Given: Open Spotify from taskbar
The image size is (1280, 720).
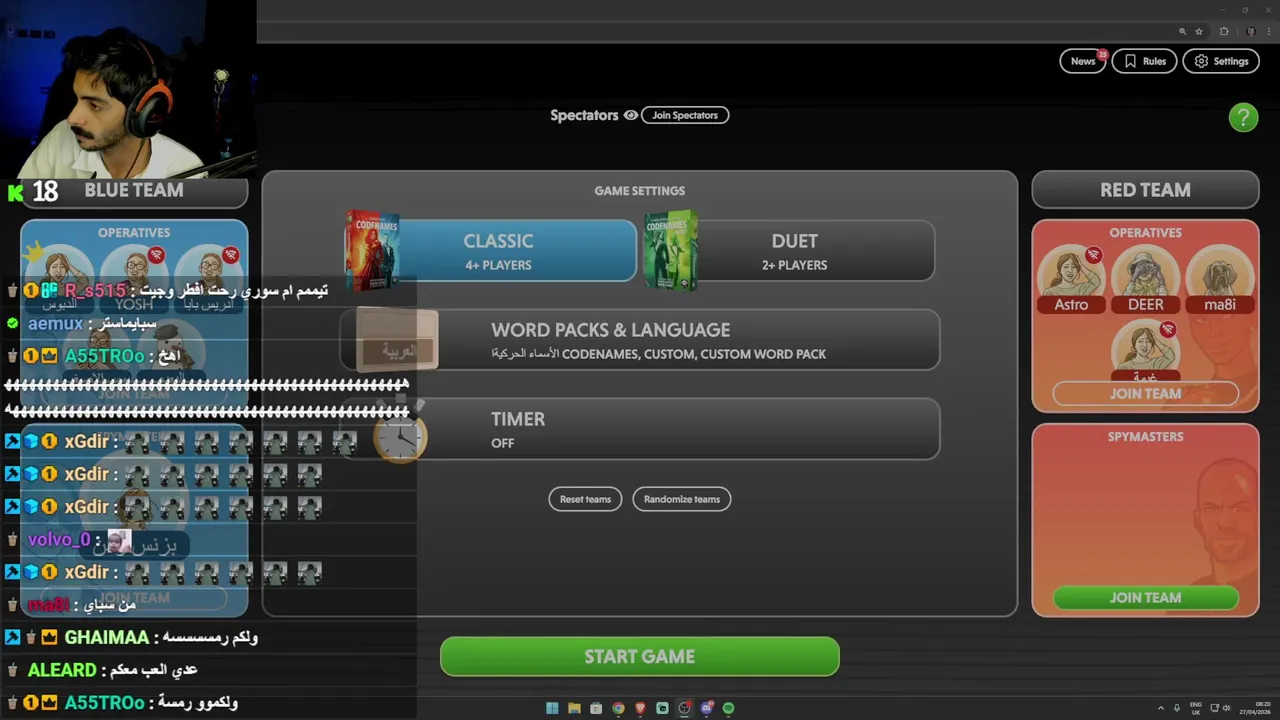Looking at the screenshot, I should coord(728,708).
